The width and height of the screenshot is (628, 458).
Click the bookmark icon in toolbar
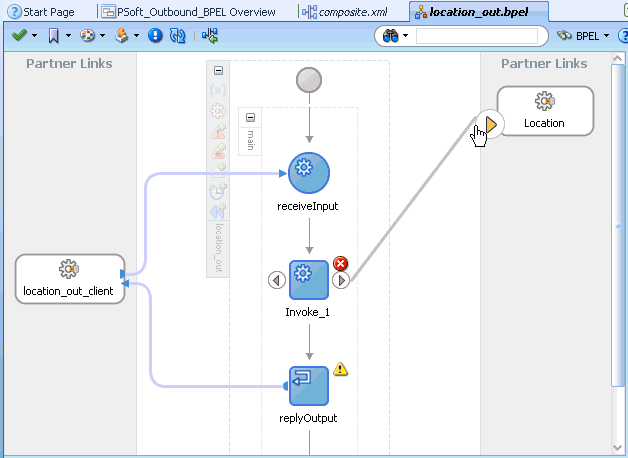[x=53, y=36]
